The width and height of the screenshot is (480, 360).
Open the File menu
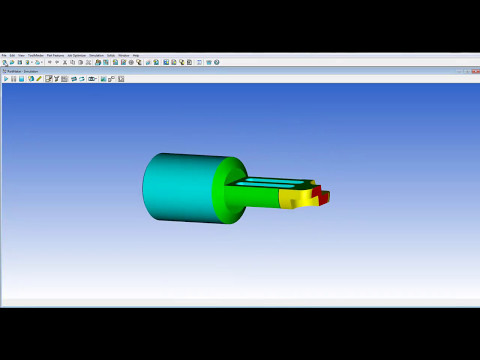point(4,55)
